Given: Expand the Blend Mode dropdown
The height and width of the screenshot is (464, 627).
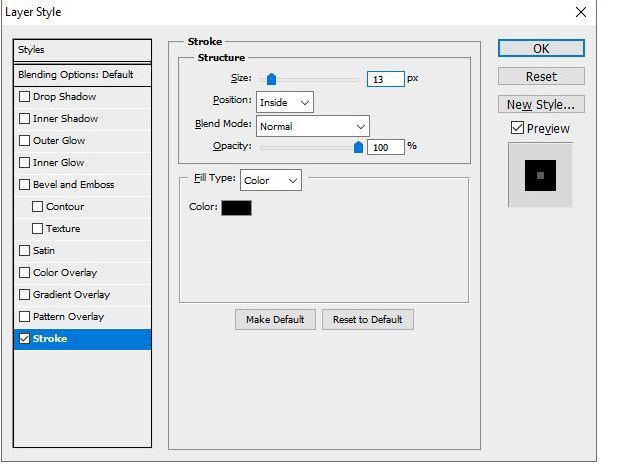Looking at the screenshot, I should (x=313, y=126).
